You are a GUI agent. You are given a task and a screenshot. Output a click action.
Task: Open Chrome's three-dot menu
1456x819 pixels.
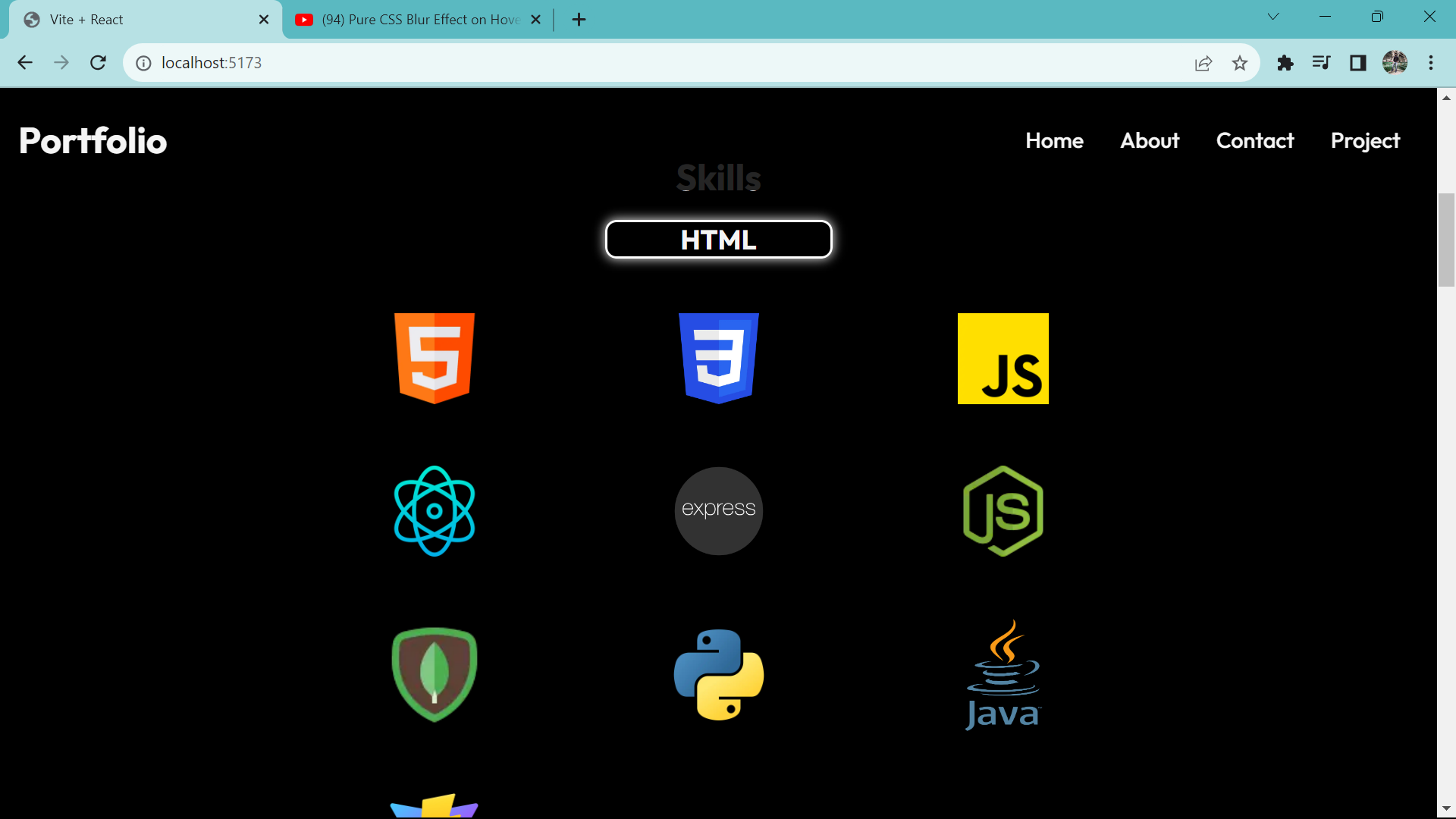point(1432,63)
